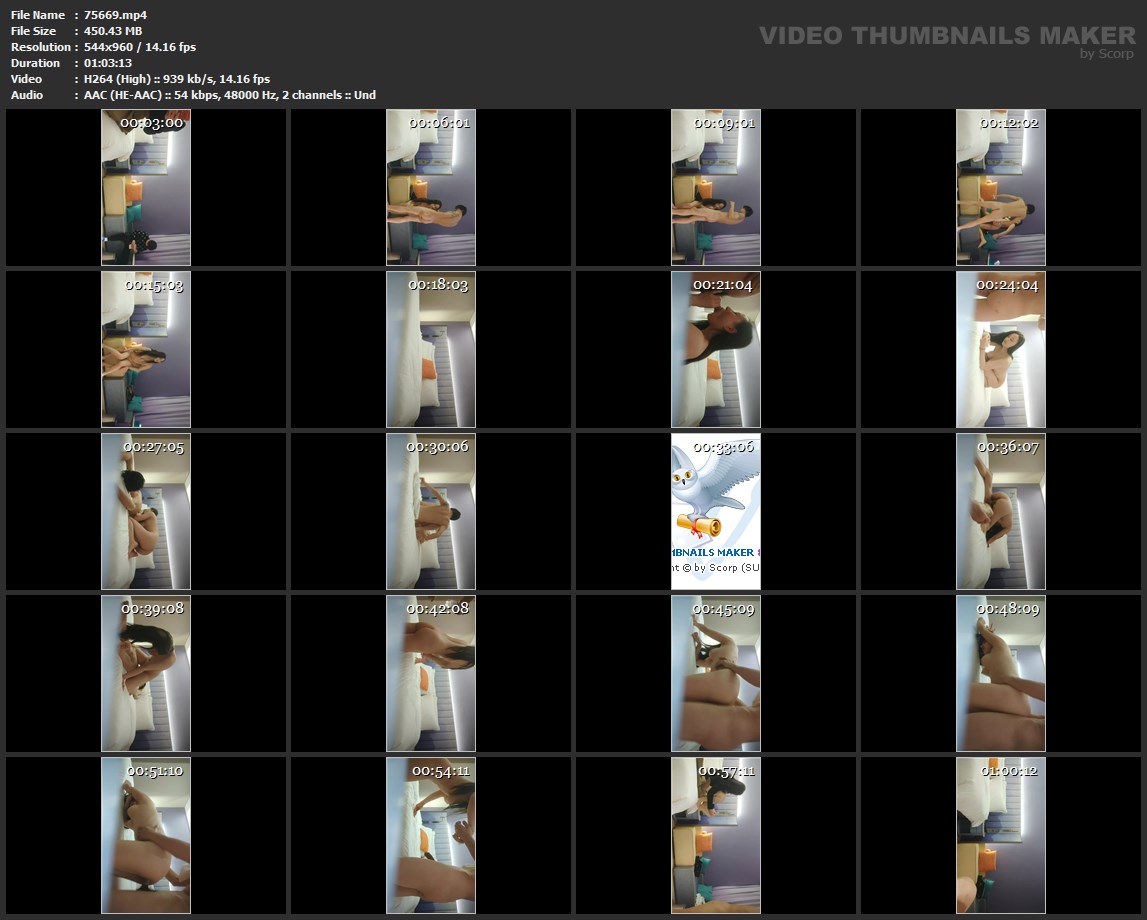Screen dimensions: 1147x920
Task: Select the thumbnail labeled 00:18:03
Action: point(431,349)
